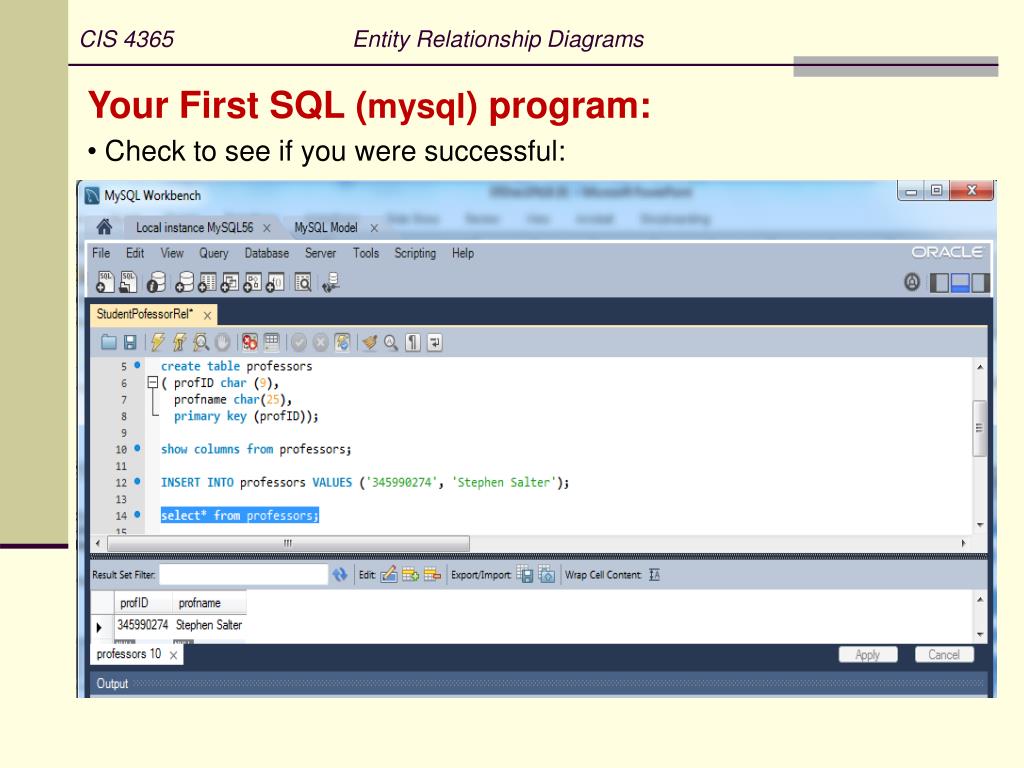Edit current row pencil icon
1024x768 pixels.
(389, 575)
